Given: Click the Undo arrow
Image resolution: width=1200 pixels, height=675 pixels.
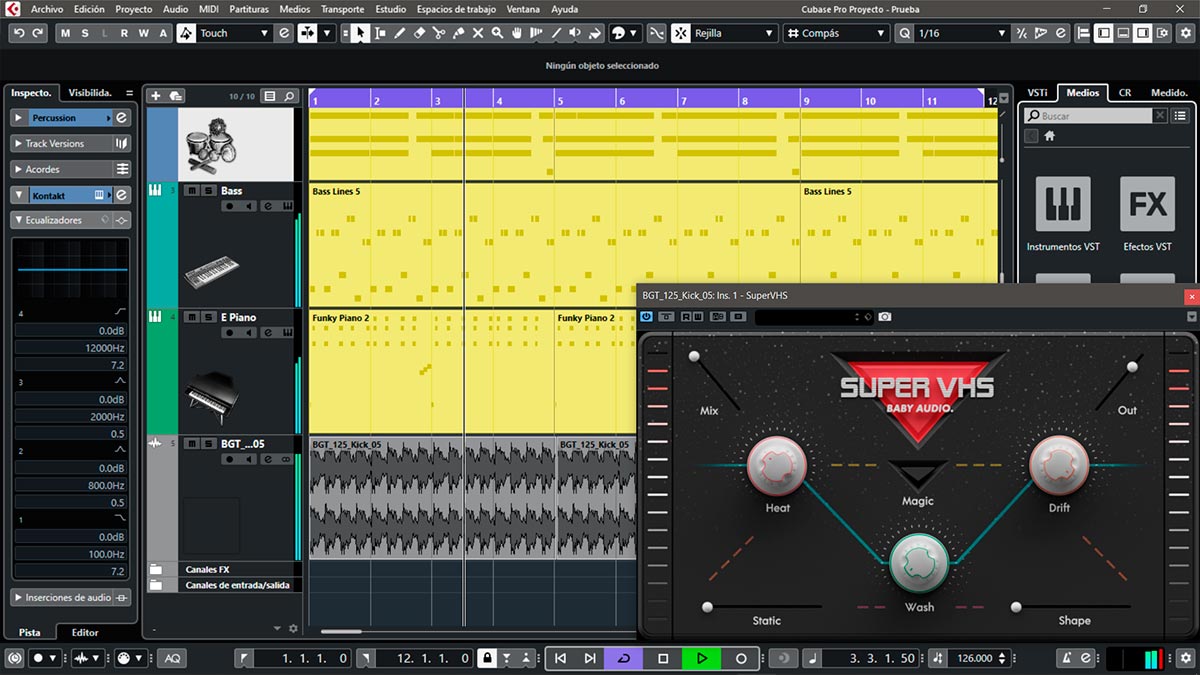Looking at the screenshot, I should point(19,33).
